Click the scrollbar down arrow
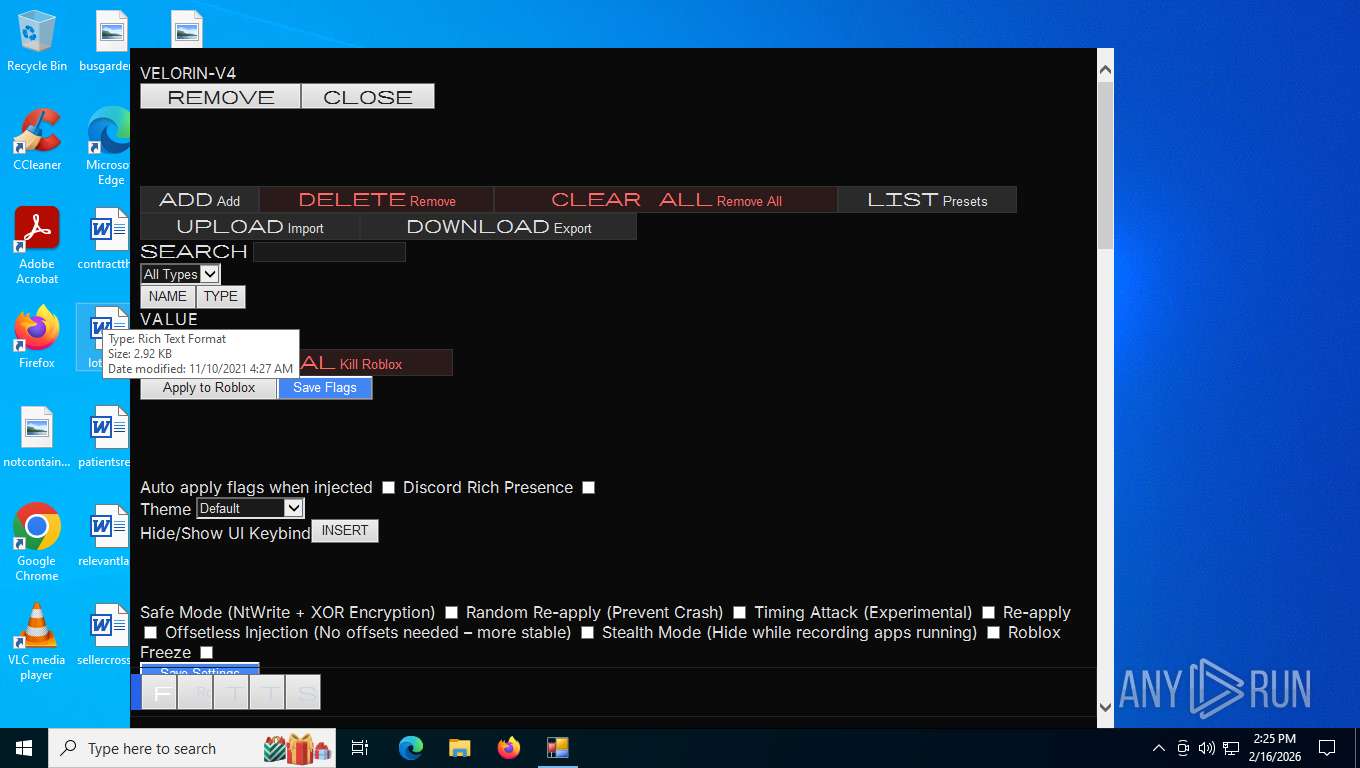Image resolution: width=1360 pixels, height=768 pixels. click(1105, 706)
